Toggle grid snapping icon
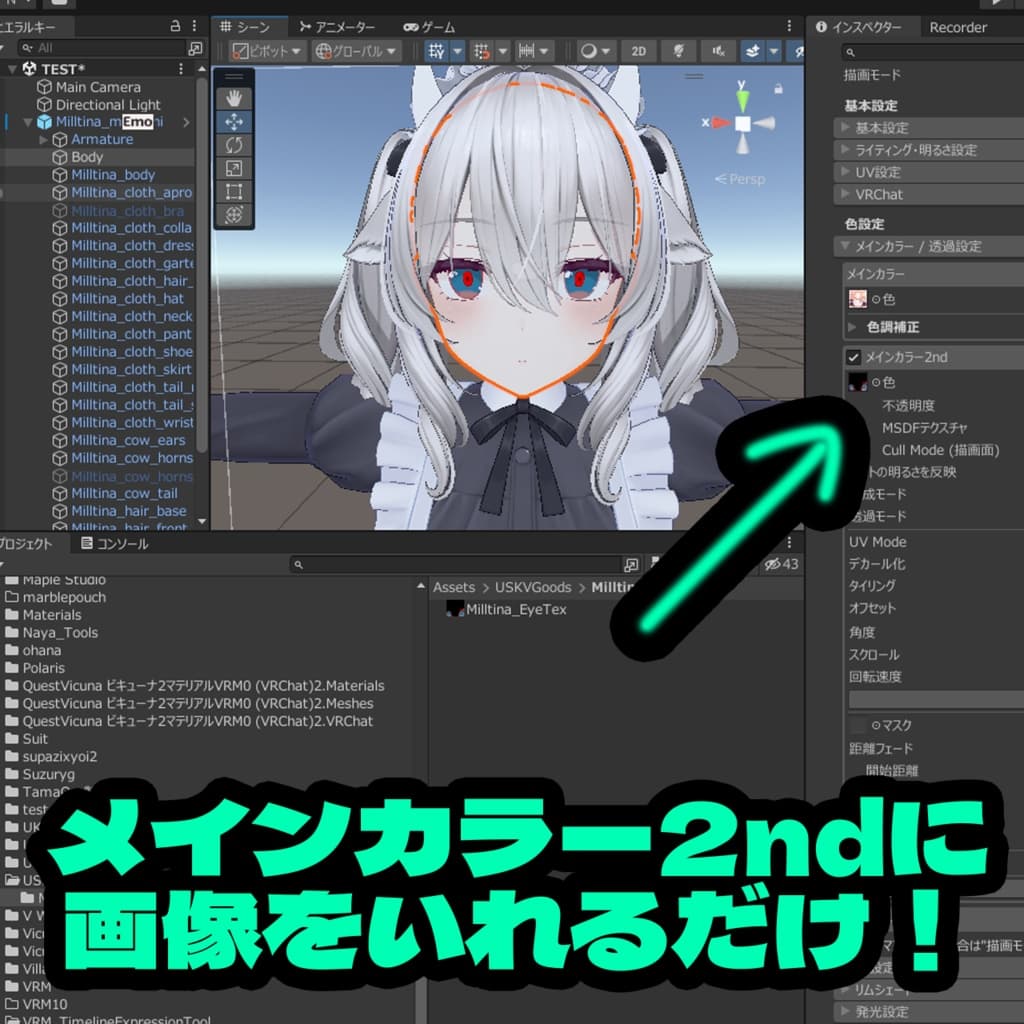The height and width of the screenshot is (1024, 1024). tap(482, 51)
